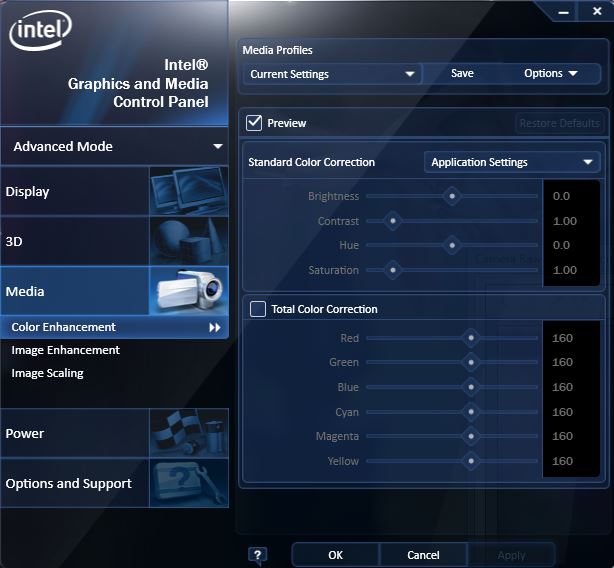Click the Red slider handle
This screenshot has height=568, width=614.
(471, 338)
